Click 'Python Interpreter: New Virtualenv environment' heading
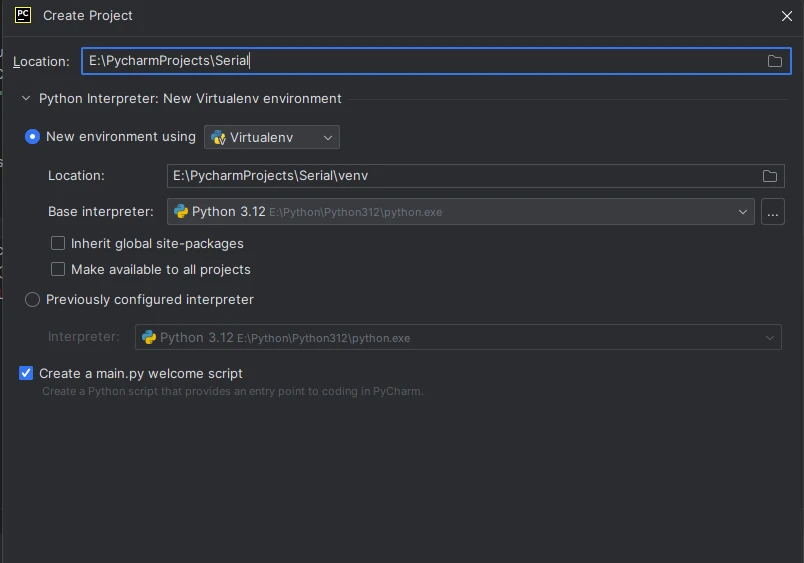The image size is (804, 563). (x=190, y=98)
